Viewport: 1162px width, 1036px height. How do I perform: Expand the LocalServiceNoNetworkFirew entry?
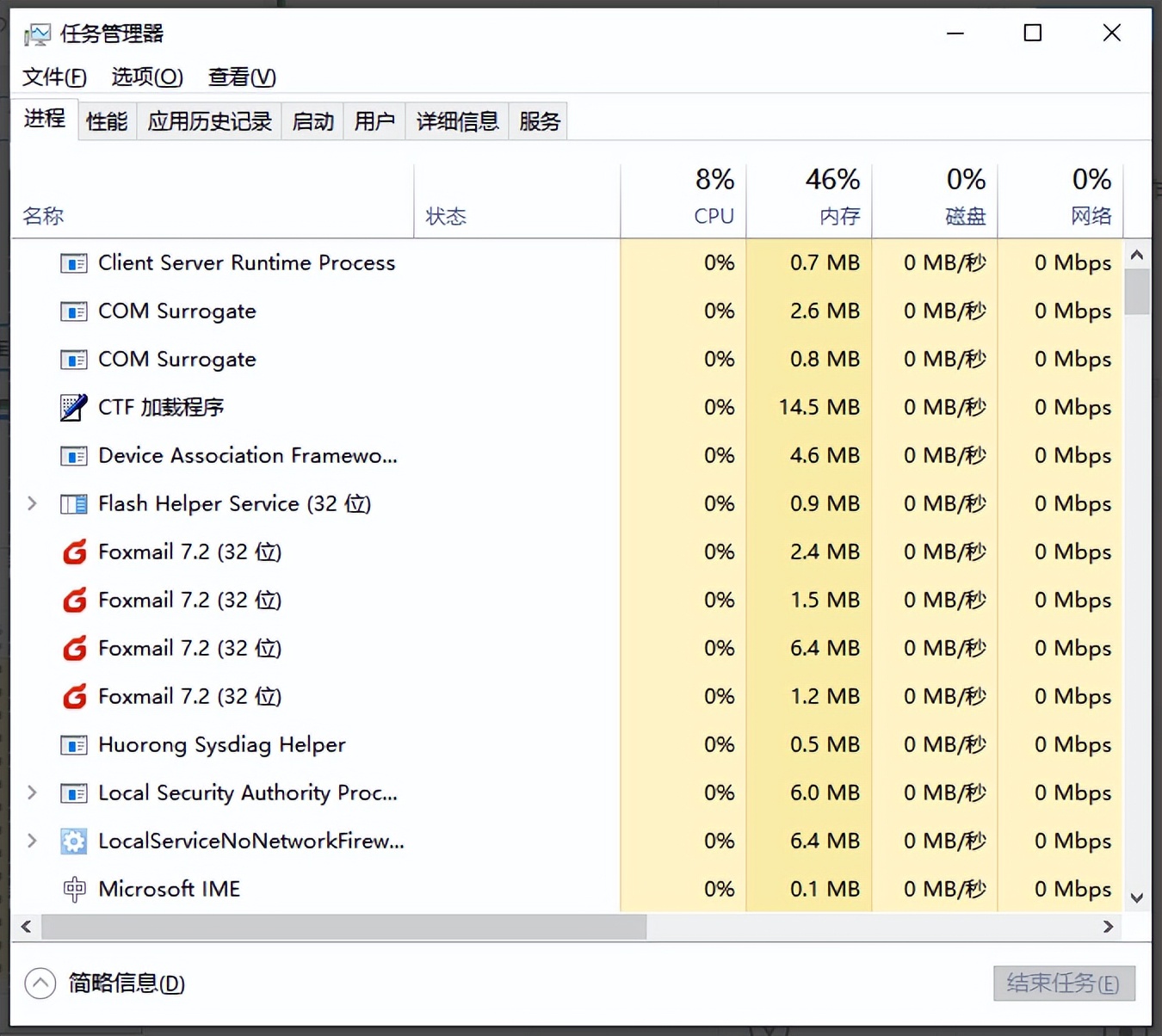32,841
